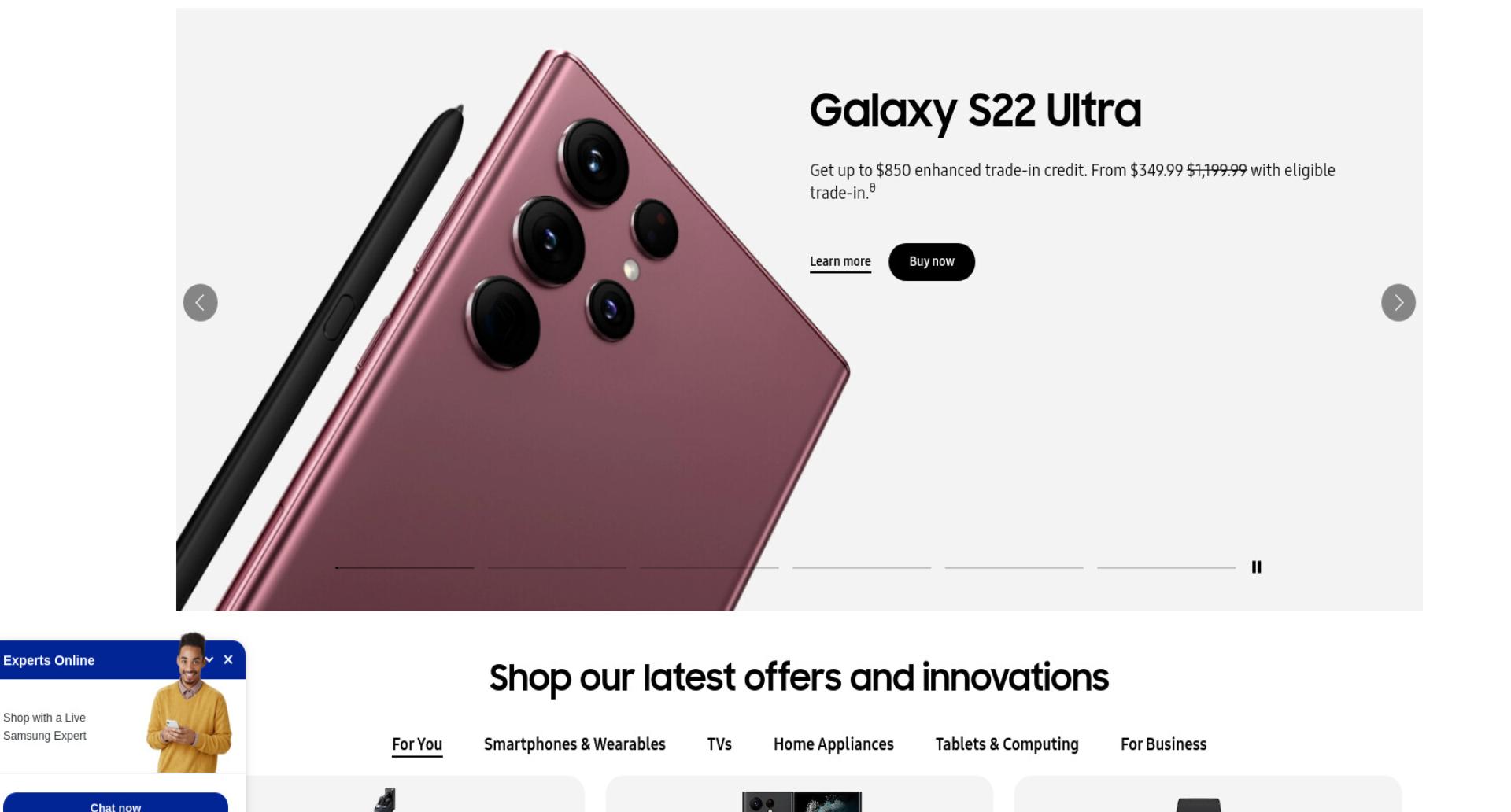1511x812 pixels.
Task: Open the TVs tab
Action: pos(719,744)
